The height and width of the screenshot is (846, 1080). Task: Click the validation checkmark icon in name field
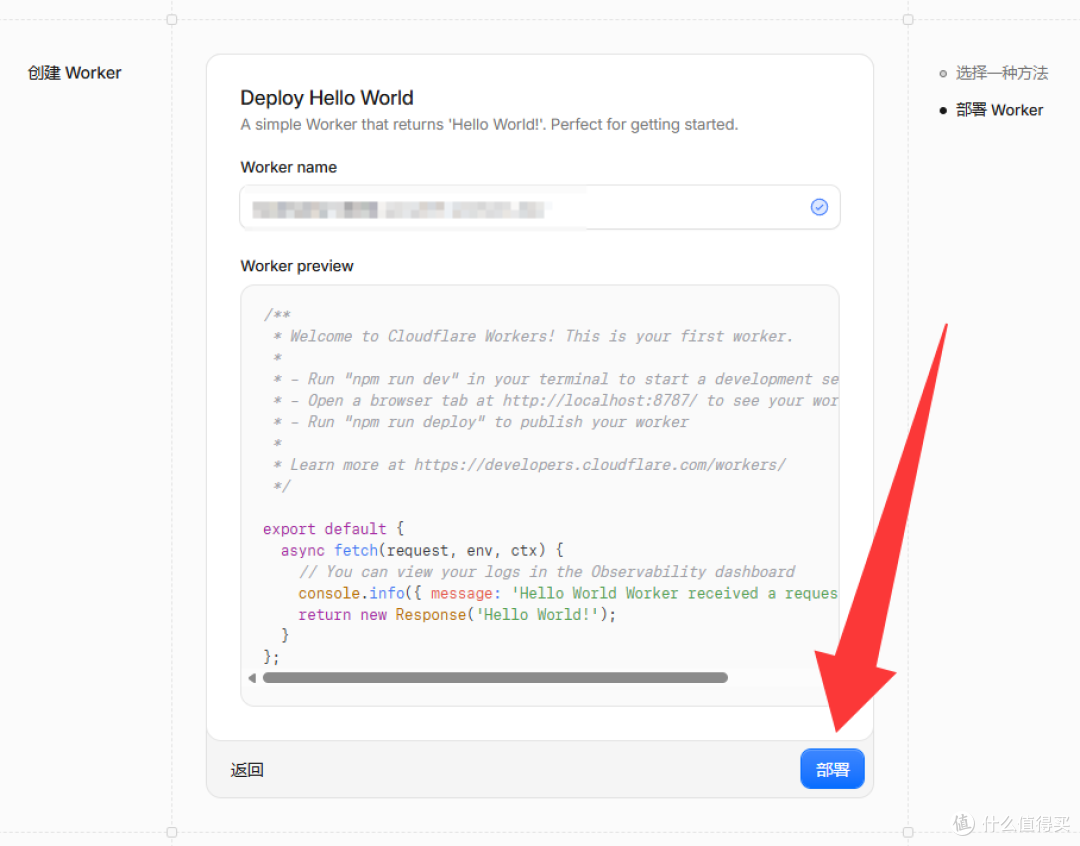[x=819, y=207]
